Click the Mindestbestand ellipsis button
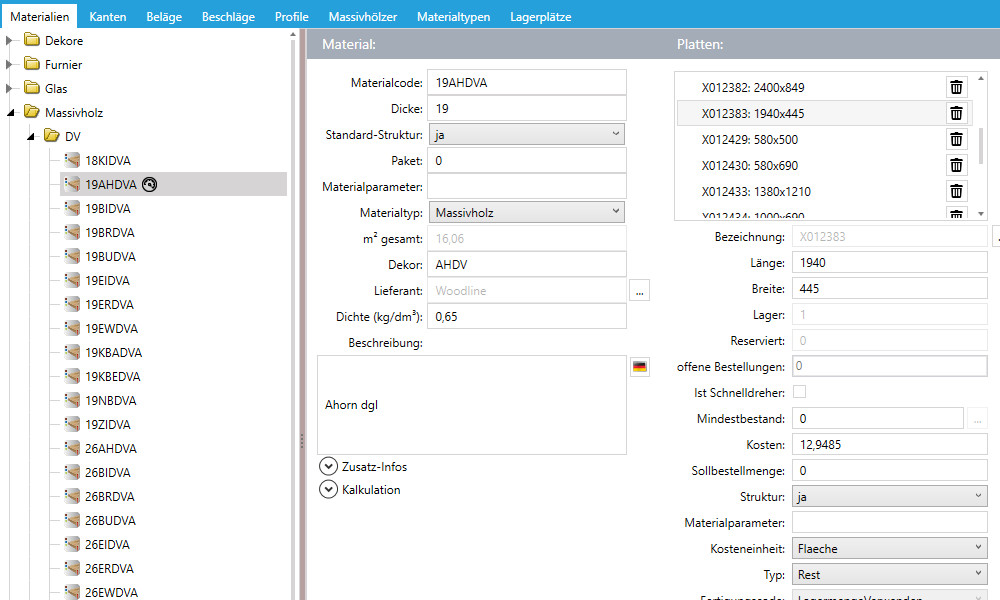Screen dimensions: 1000x600 pyautogui.click(x=977, y=419)
